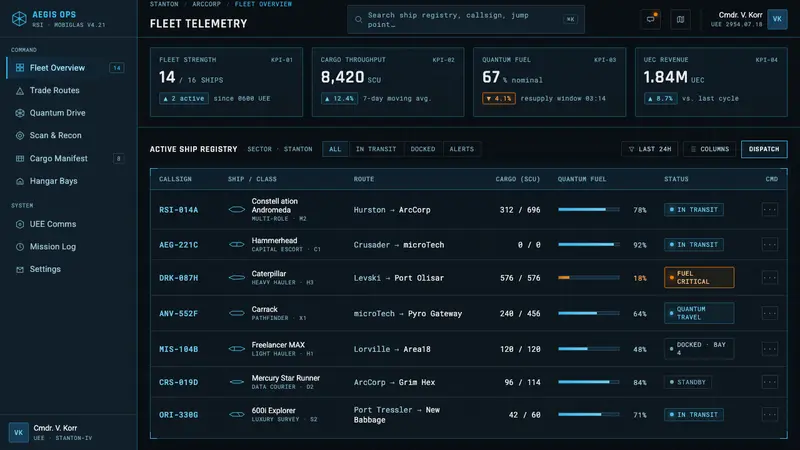Click the Dispatch button
This screenshot has height=450, width=800.
764,149
